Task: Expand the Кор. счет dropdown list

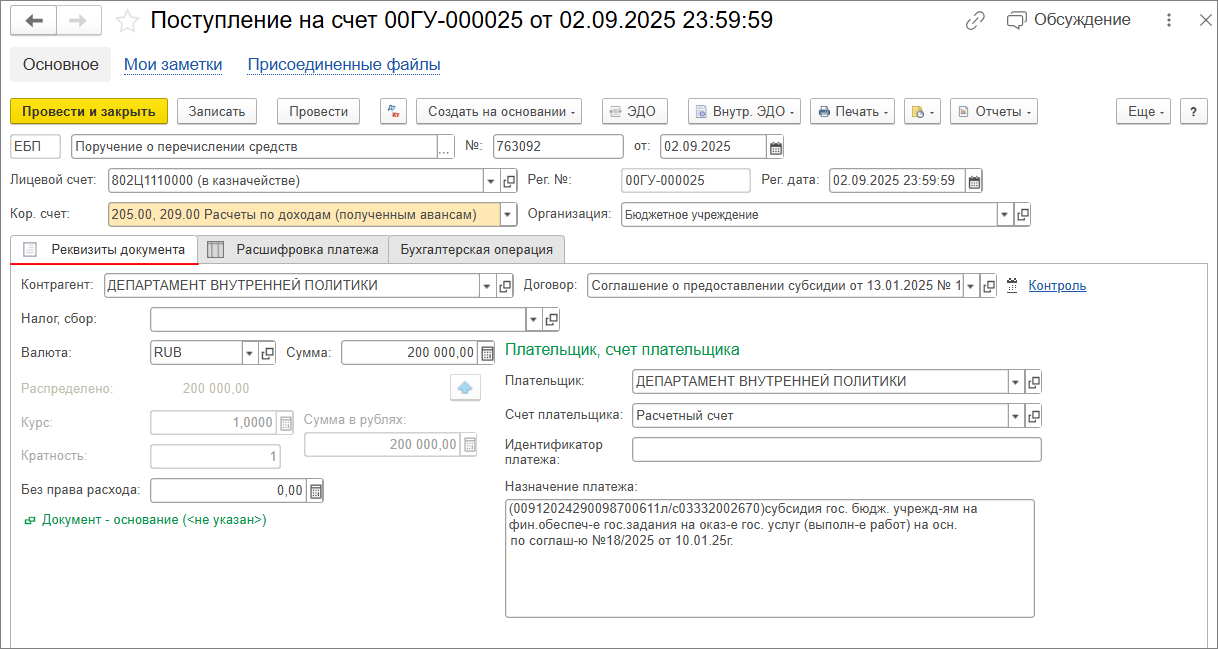Action: point(507,214)
